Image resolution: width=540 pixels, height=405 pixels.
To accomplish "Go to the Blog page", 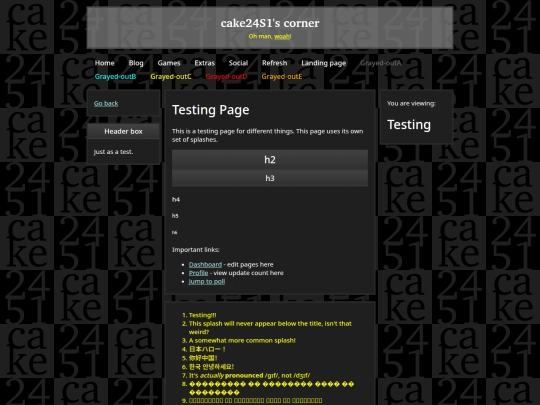I will pyautogui.click(x=136, y=63).
